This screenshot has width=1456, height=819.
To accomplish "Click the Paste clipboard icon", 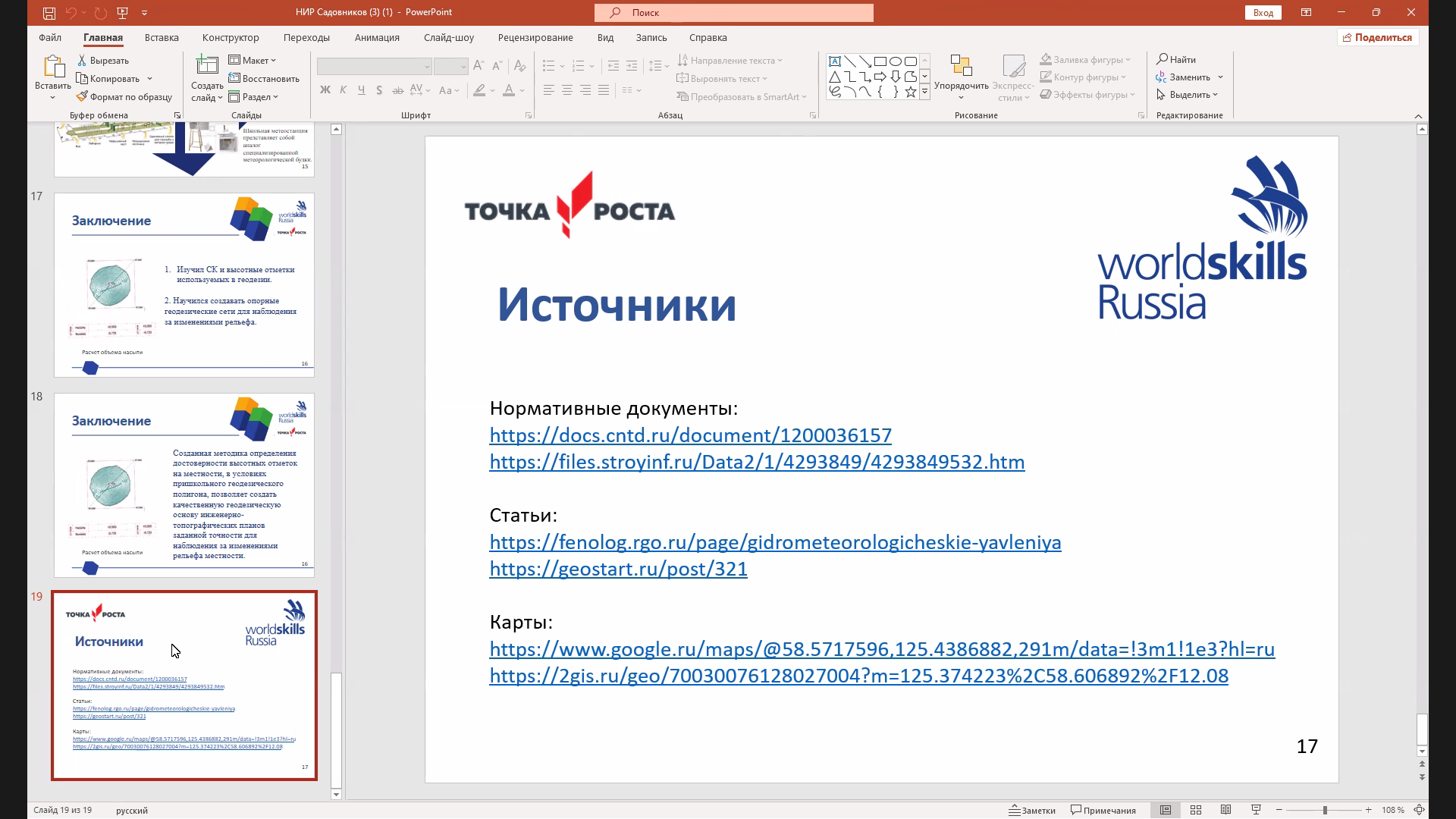I will pyautogui.click(x=52, y=67).
